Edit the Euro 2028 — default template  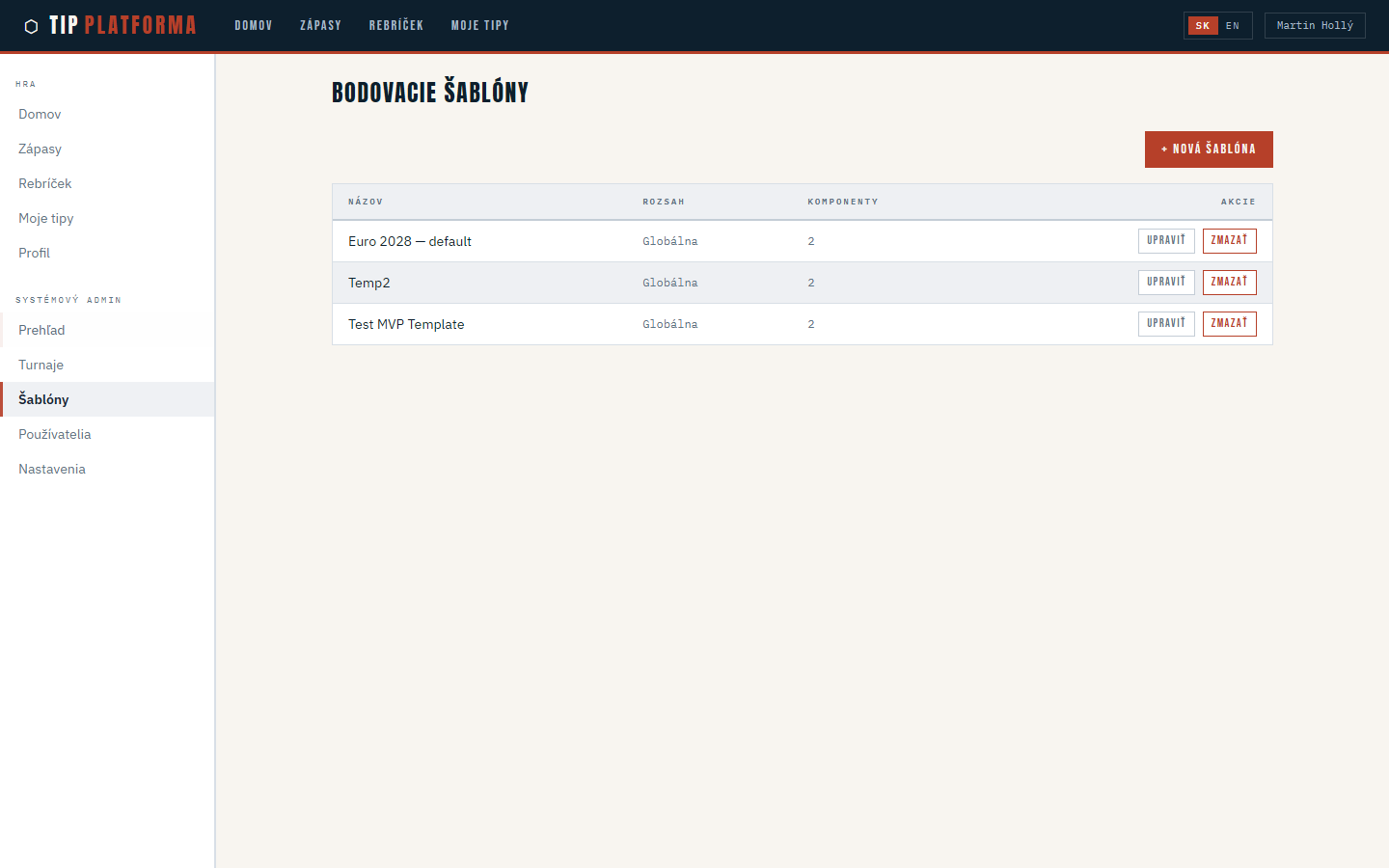(x=1165, y=241)
